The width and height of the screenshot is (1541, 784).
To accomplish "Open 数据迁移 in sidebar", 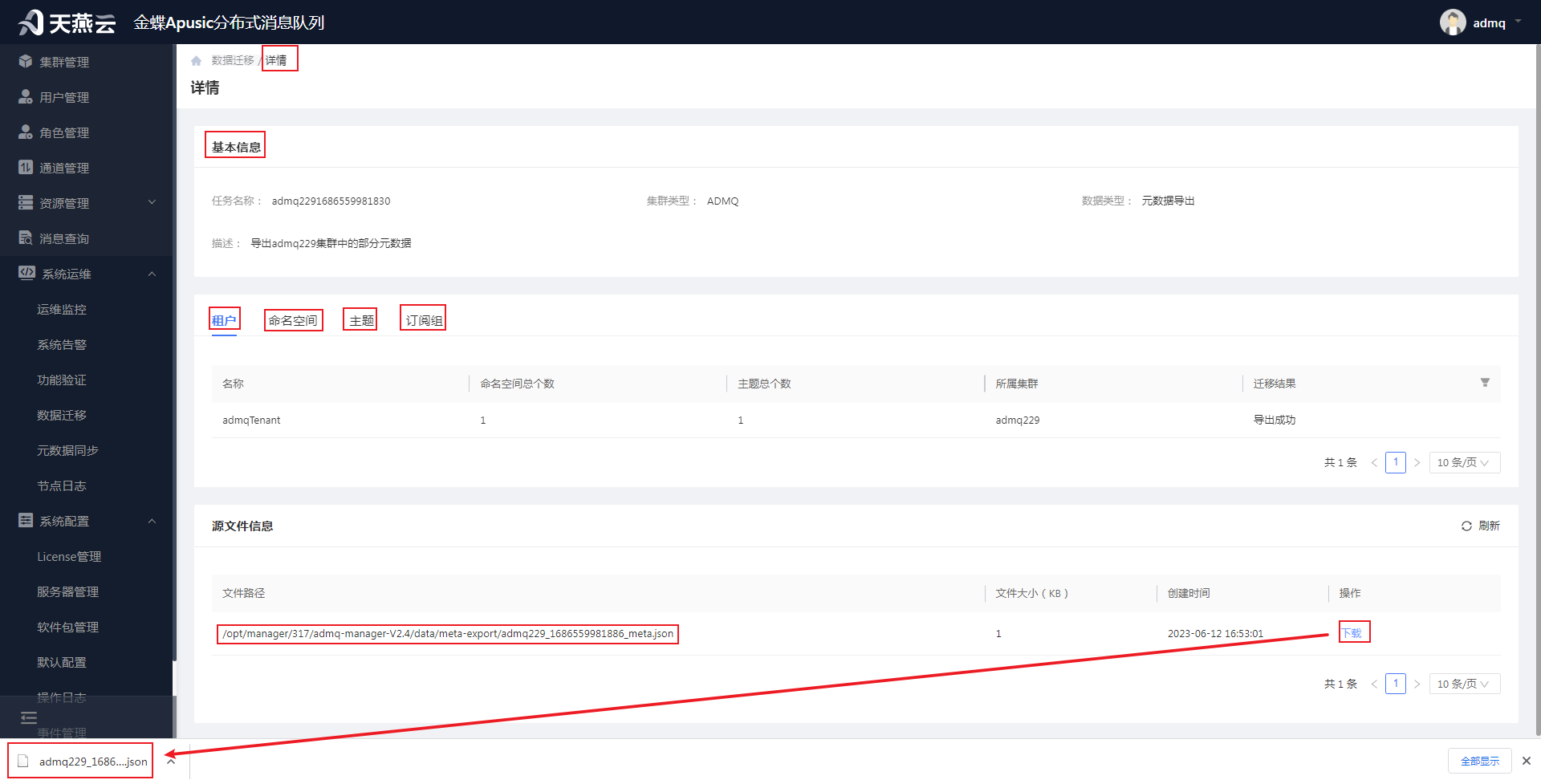I will (x=62, y=415).
